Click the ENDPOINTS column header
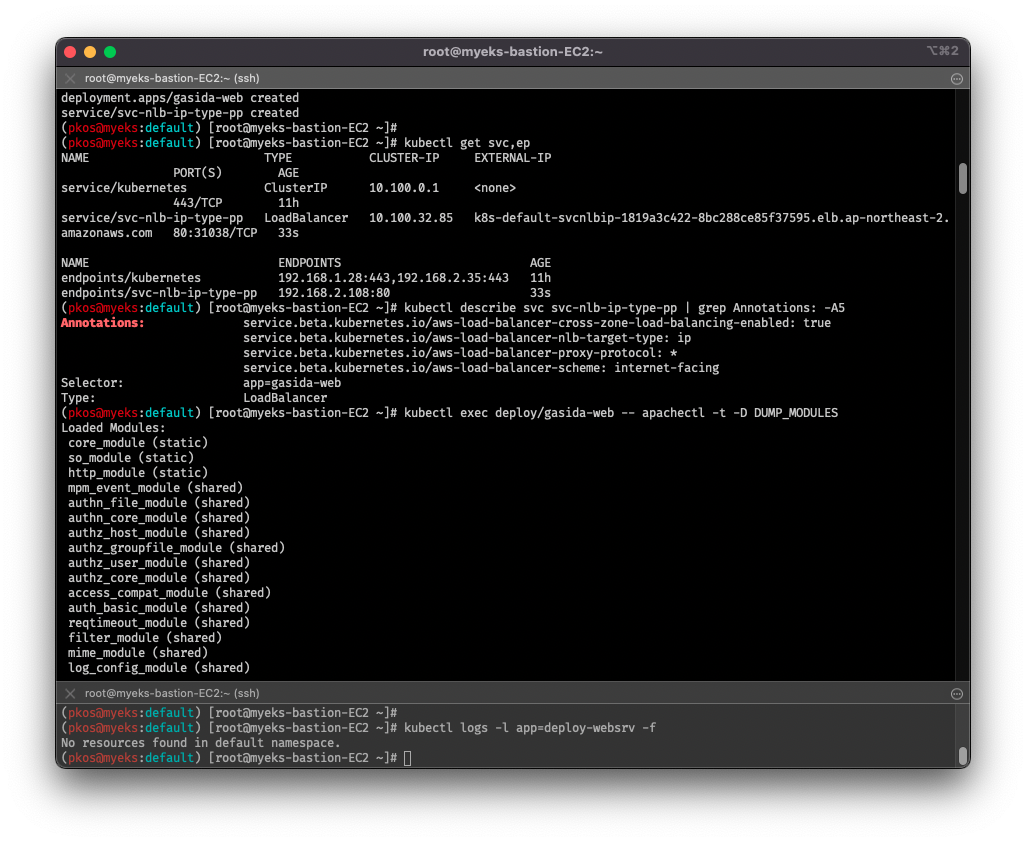1026x842 pixels. point(310,263)
